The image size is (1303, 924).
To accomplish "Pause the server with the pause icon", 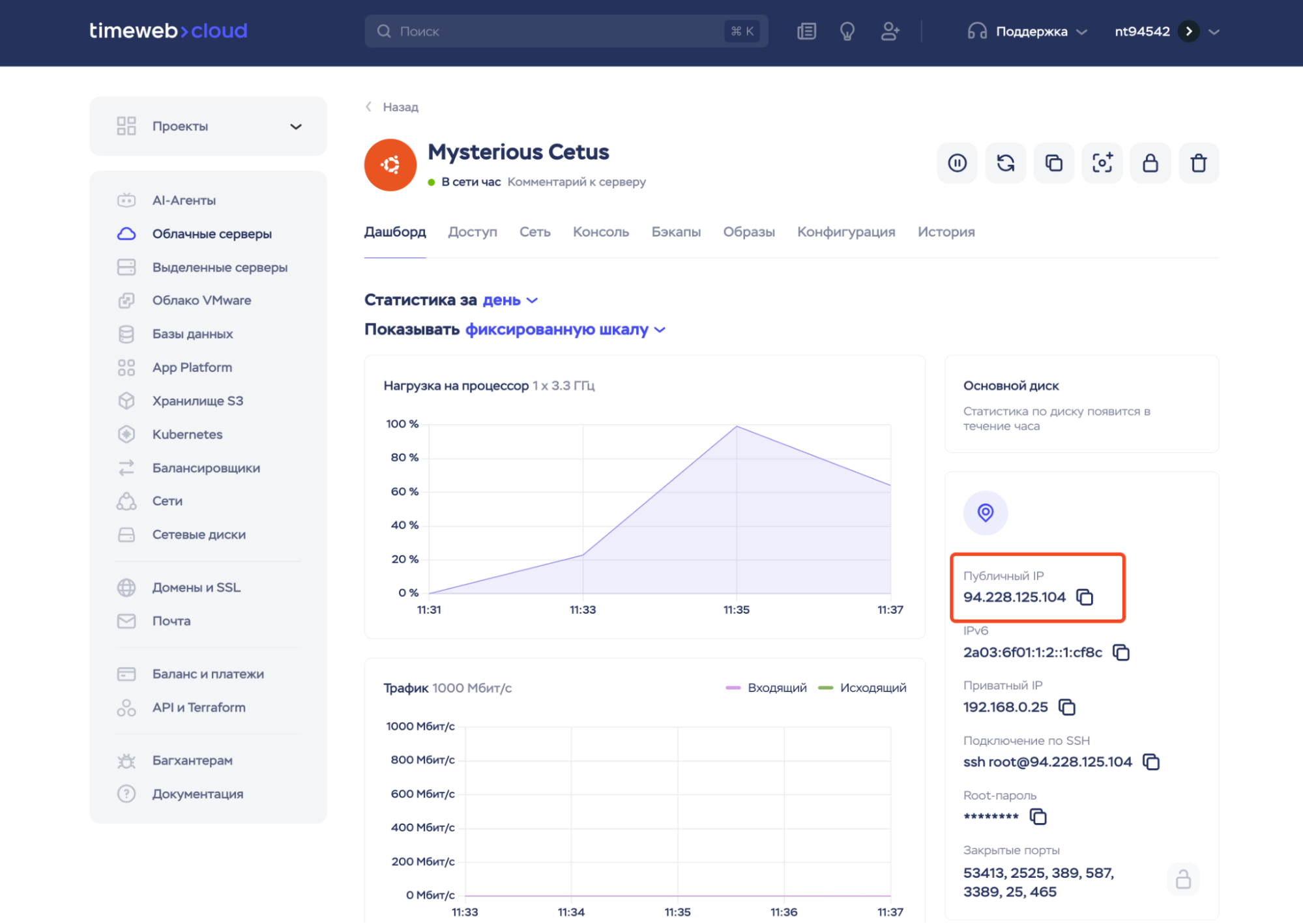I will [957, 163].
